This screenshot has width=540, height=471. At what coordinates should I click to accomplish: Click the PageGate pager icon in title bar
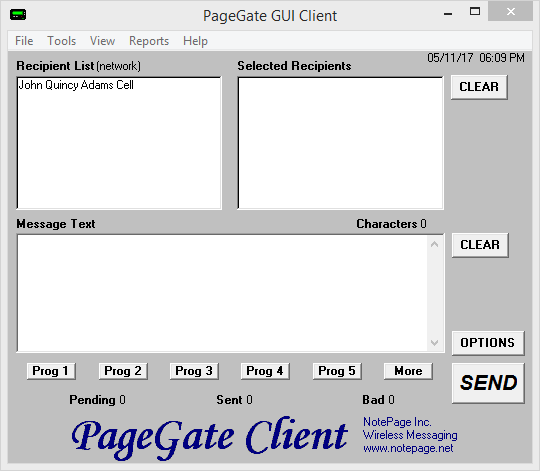pyautogui.click(x=18, y=15)
